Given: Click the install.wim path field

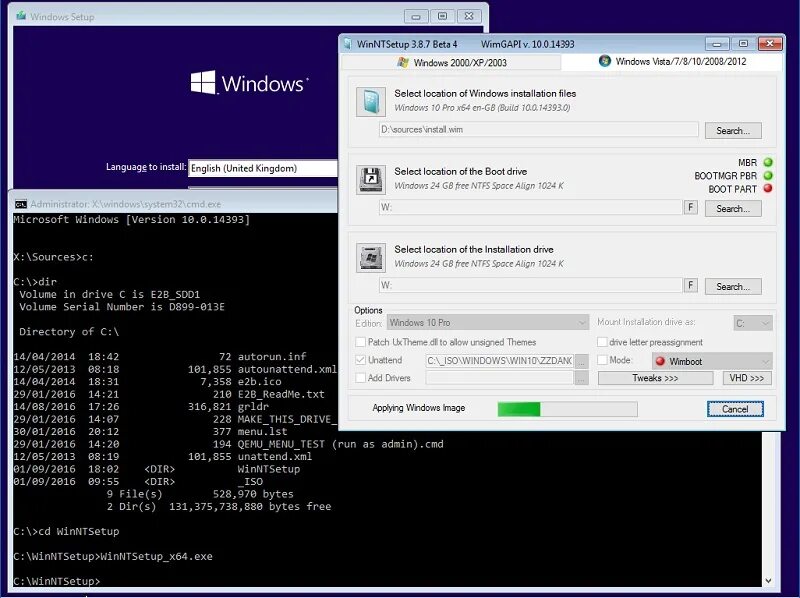Looking at the screenshot, I should tap(538, 130).
